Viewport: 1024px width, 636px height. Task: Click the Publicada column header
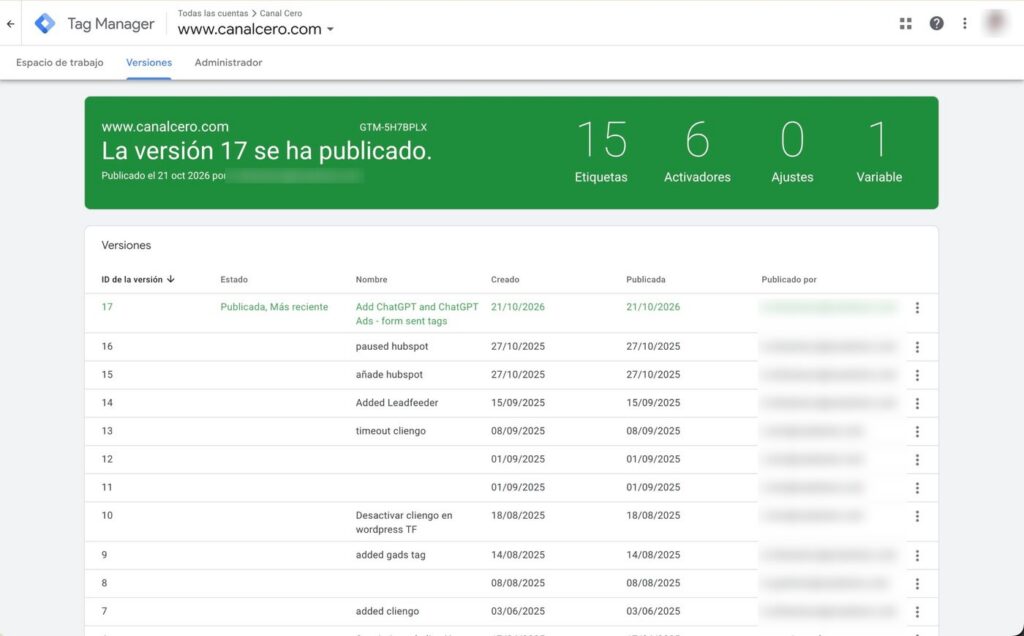pos(646,279)
